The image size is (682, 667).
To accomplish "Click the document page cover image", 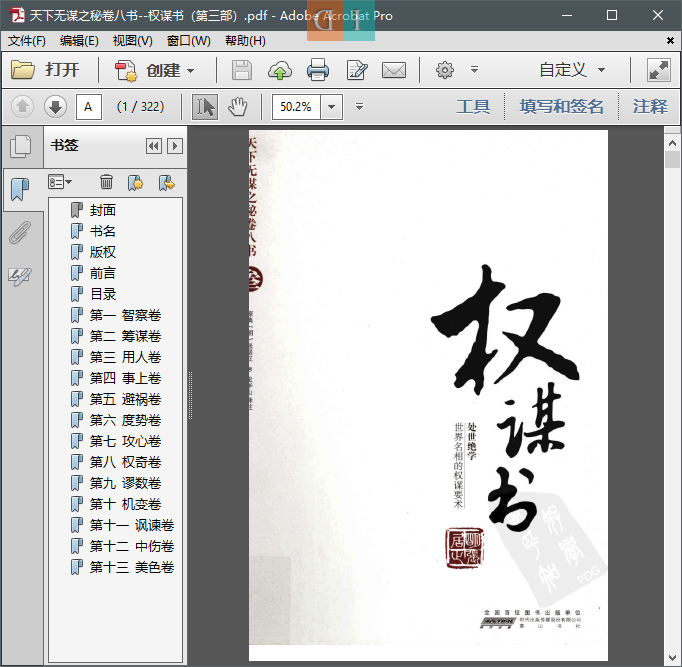I will coord(428,395).
